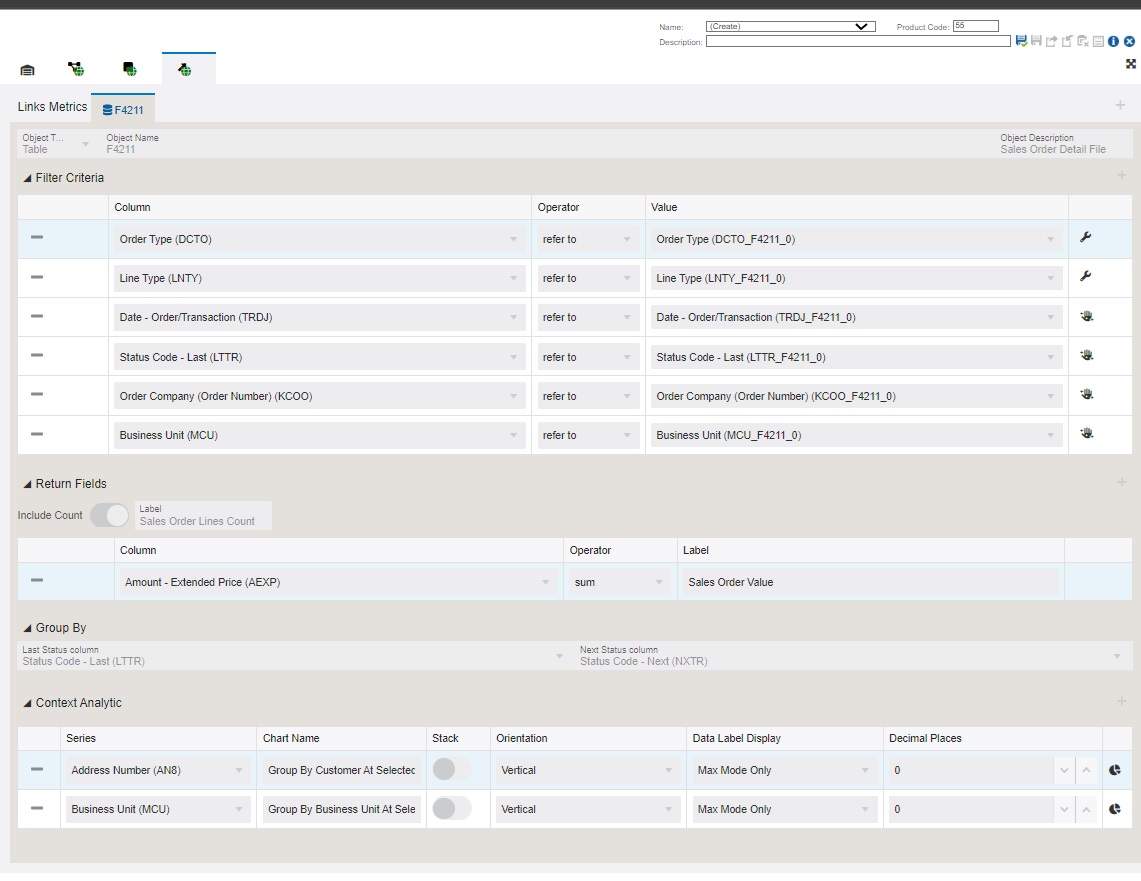Click pie chart icon in Address Number row
This screenshot has width=1141, height=881.
coord(1115,770)
